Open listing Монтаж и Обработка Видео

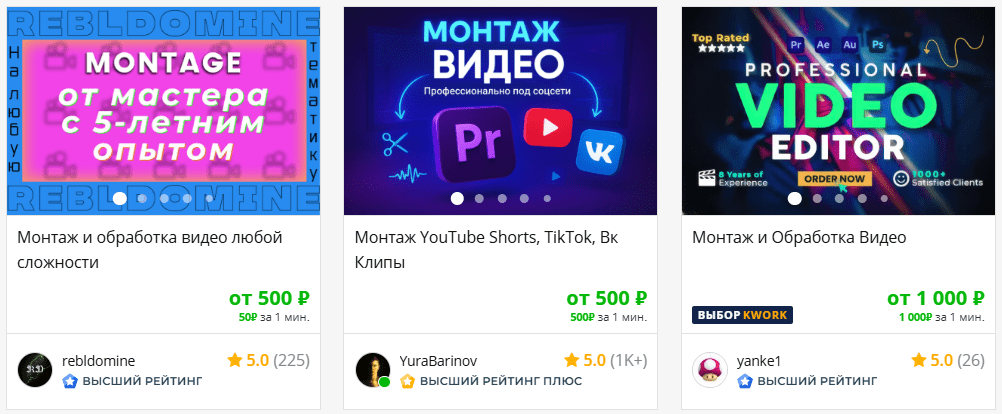(799, 238)
